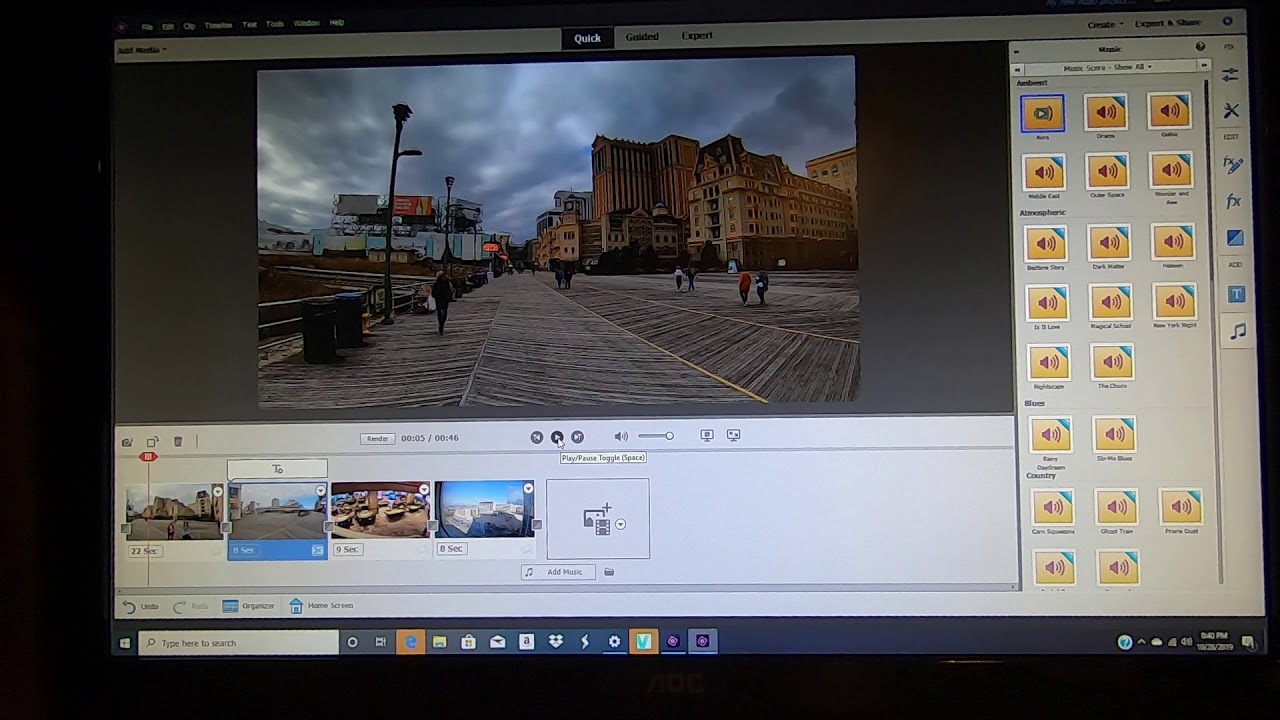Adjust the volume slider
The image size is (1280, 720).
coord(656,436)
